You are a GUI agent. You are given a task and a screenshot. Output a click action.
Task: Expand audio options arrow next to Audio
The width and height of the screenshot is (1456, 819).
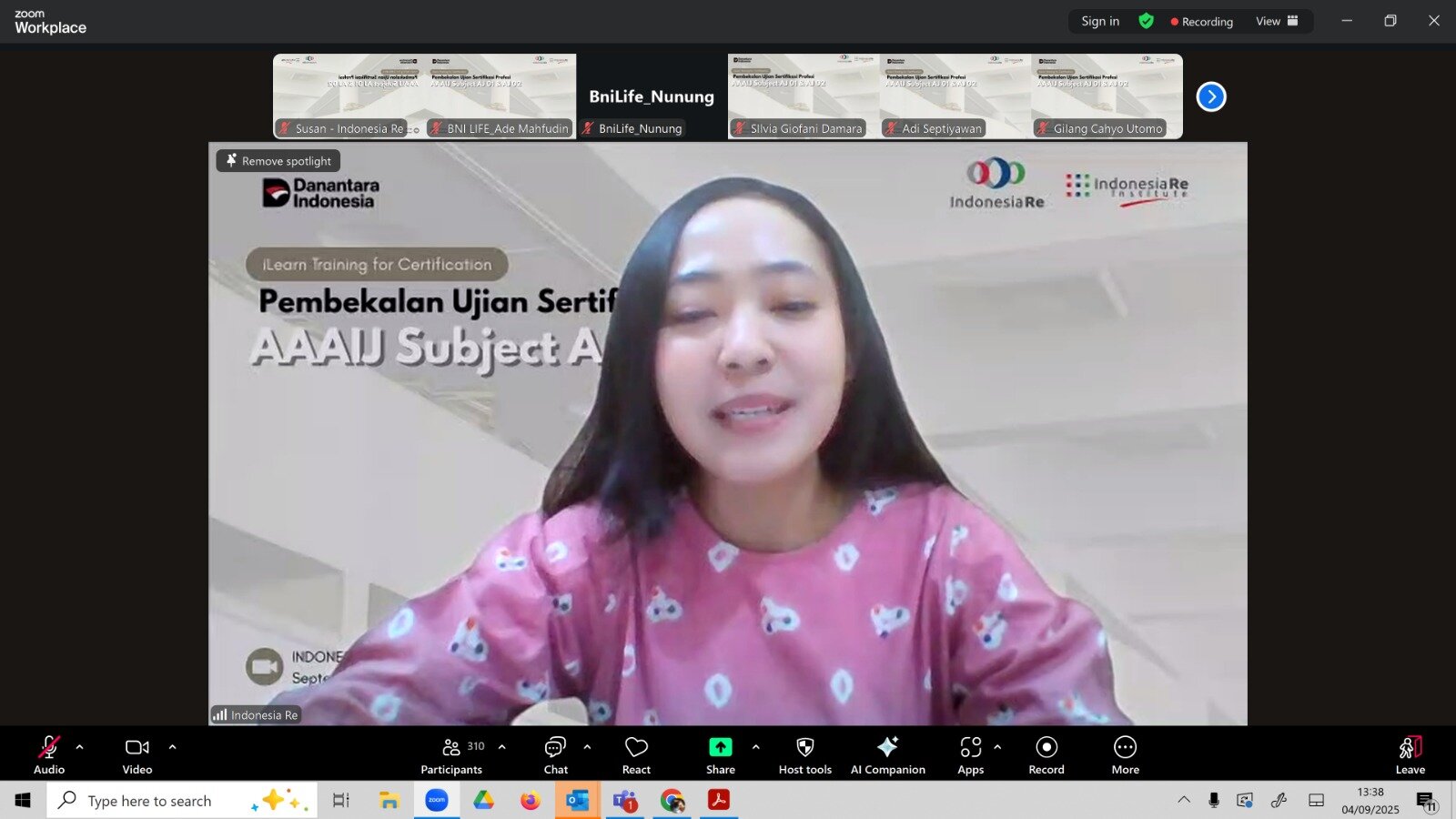pos(80,747)
